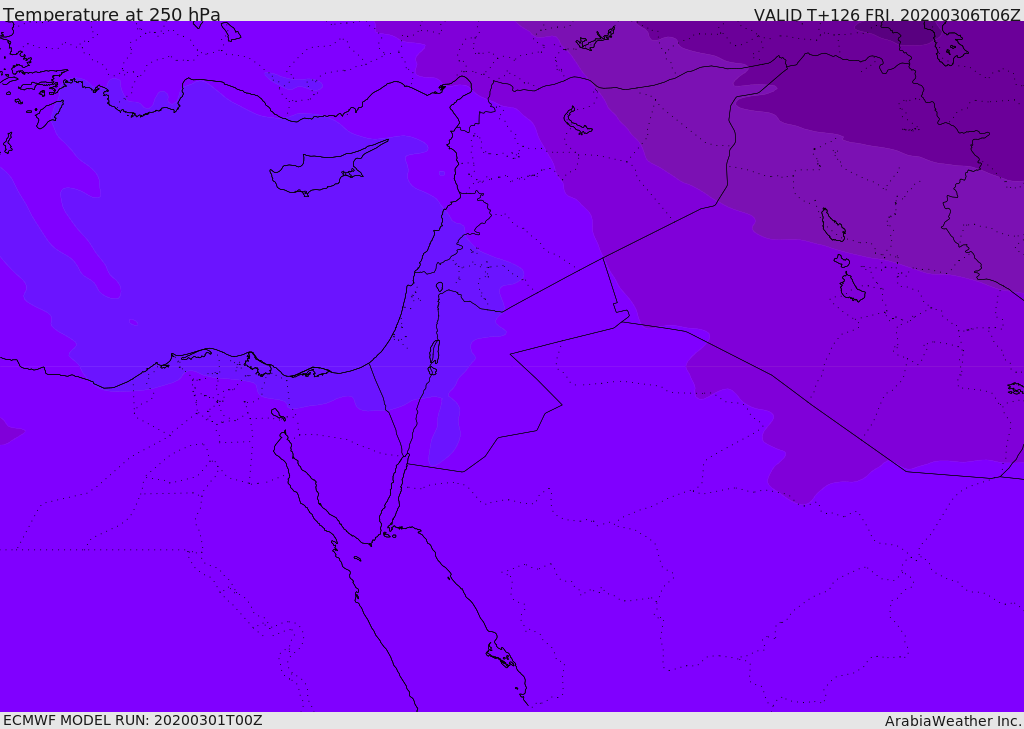Screen dimensions: 1024x729
Task: Click on the Dead Sea outline
Action: click(x=434, y=355)
